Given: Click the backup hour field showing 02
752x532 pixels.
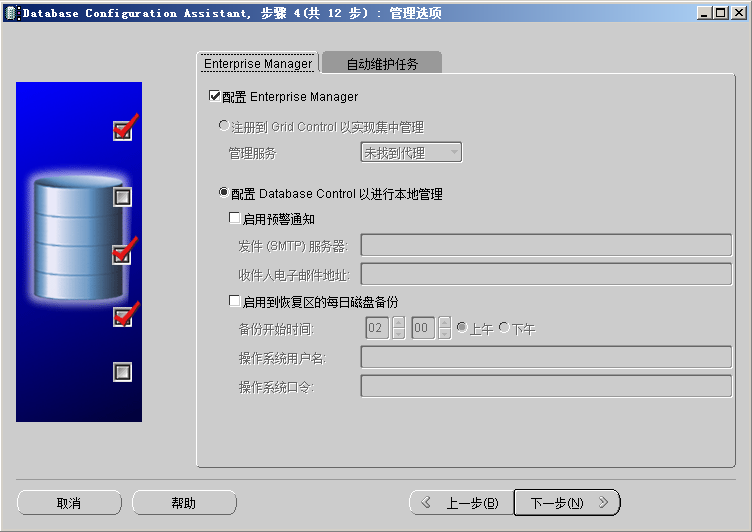Looking at the screenshot, I should click(x=376, y=328).
